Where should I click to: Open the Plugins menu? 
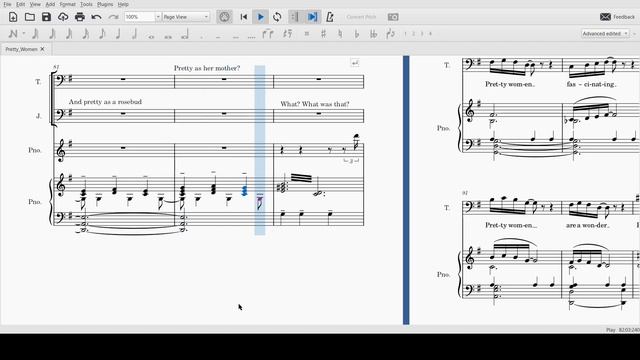coord(105,4)
